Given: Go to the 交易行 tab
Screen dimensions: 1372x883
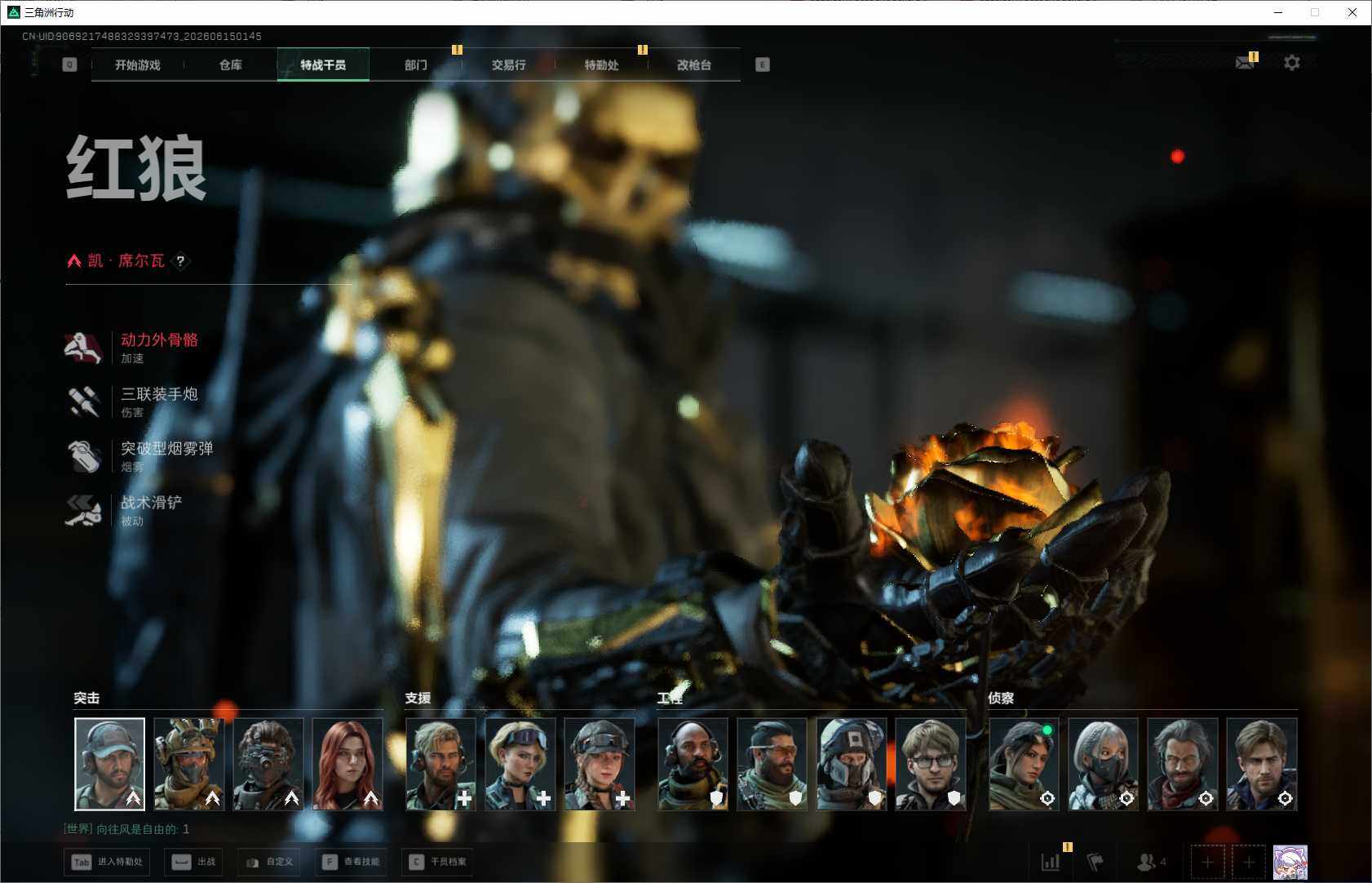Looking at the screenshot, I should 509,64.
